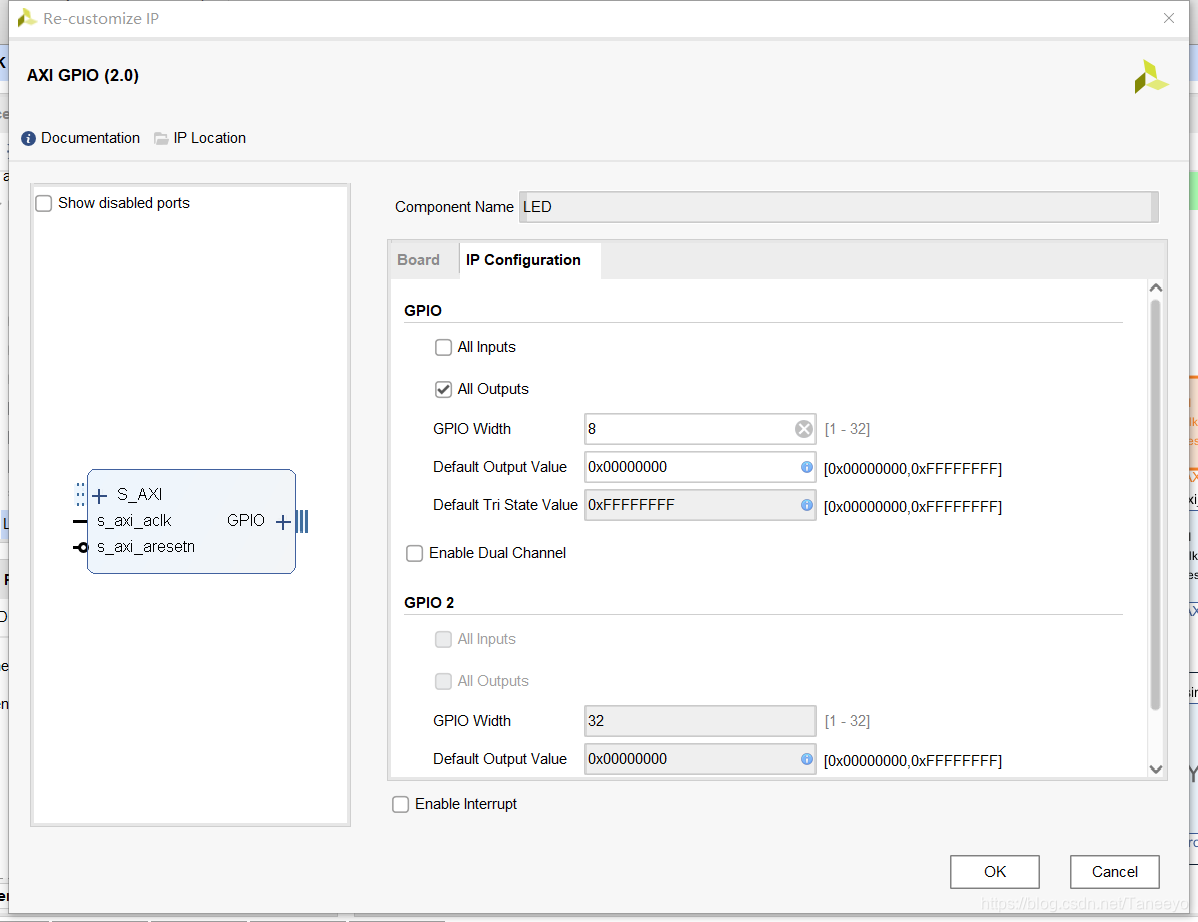Check the GPIO All Inputs checkbox

[x=443, y=348]
